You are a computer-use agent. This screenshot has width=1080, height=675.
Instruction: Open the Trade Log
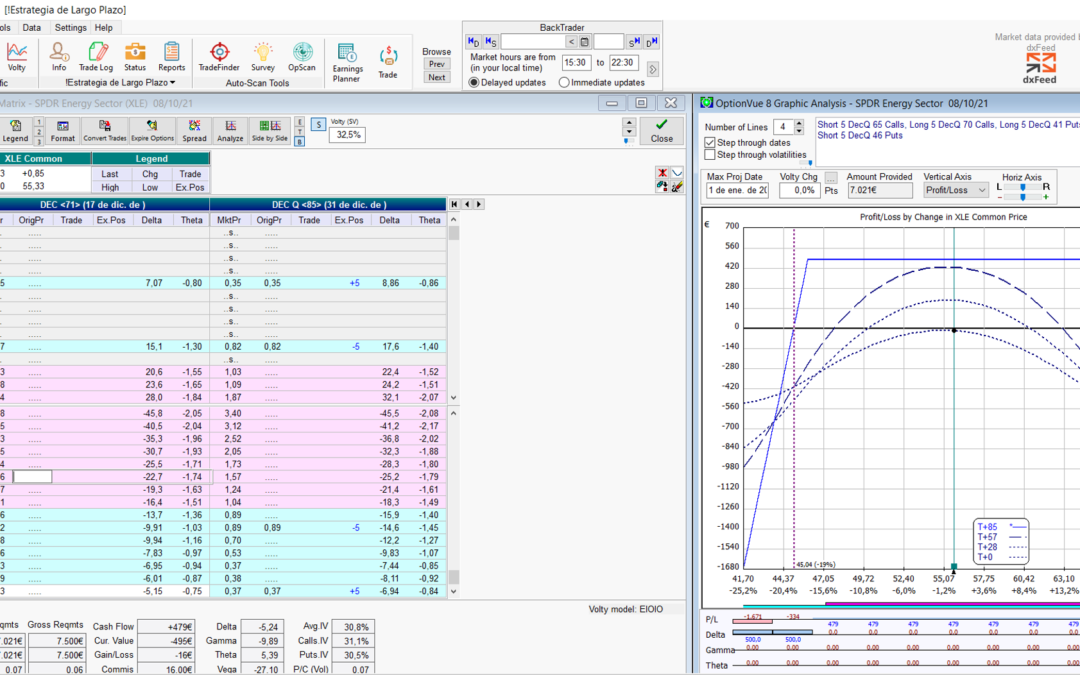coord(96,56)
